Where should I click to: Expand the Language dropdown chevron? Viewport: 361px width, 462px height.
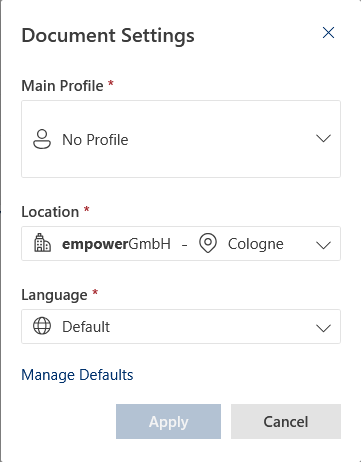point(323,328)
